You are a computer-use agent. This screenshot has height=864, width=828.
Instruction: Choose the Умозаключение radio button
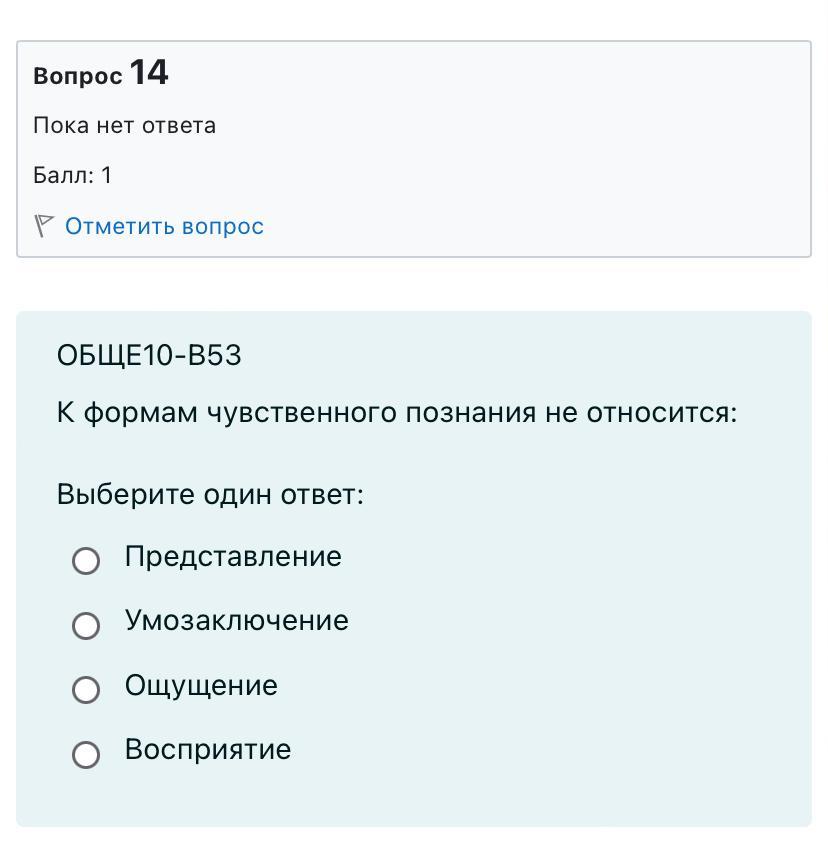86,625
